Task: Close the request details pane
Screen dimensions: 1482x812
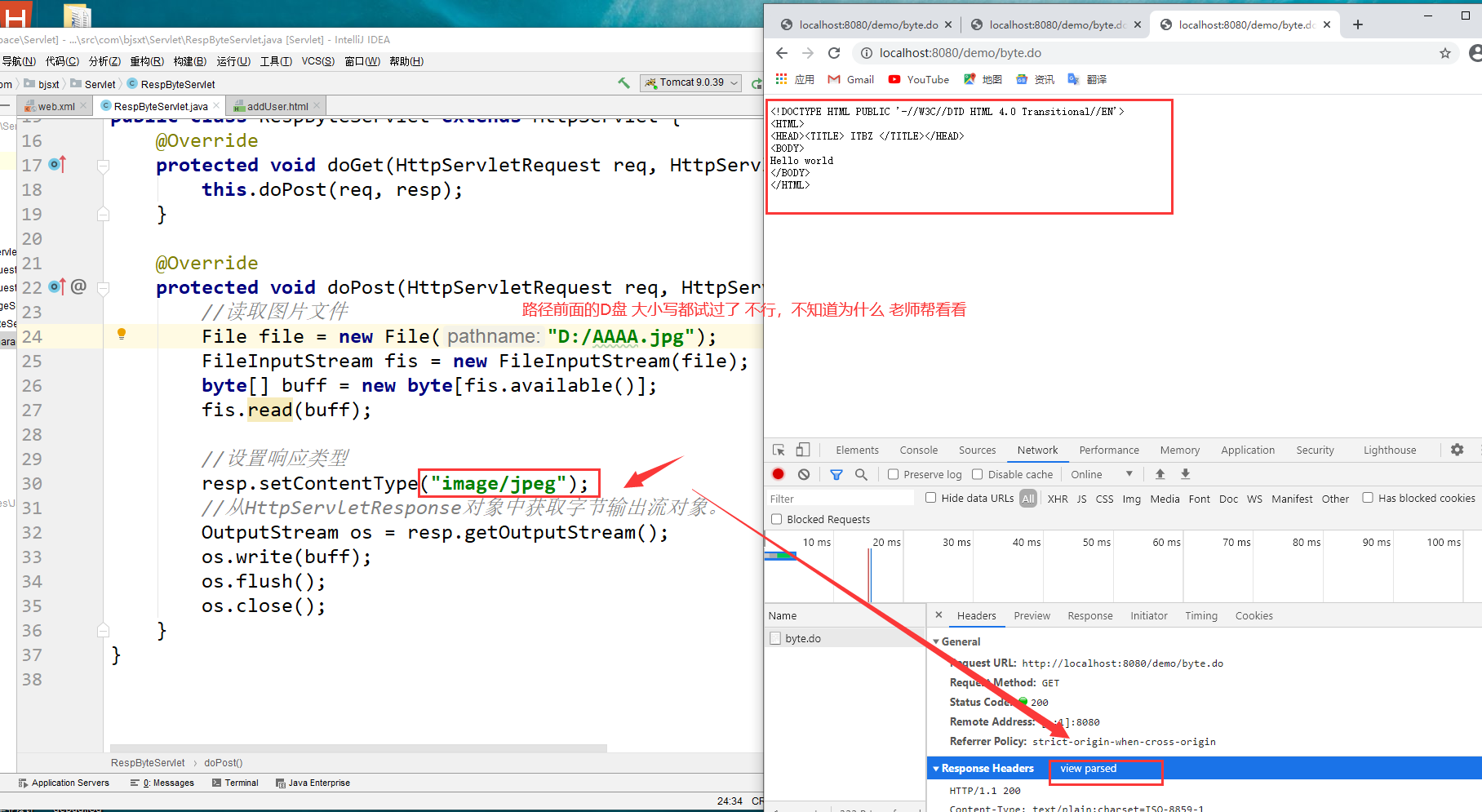Action: [938, 615]
